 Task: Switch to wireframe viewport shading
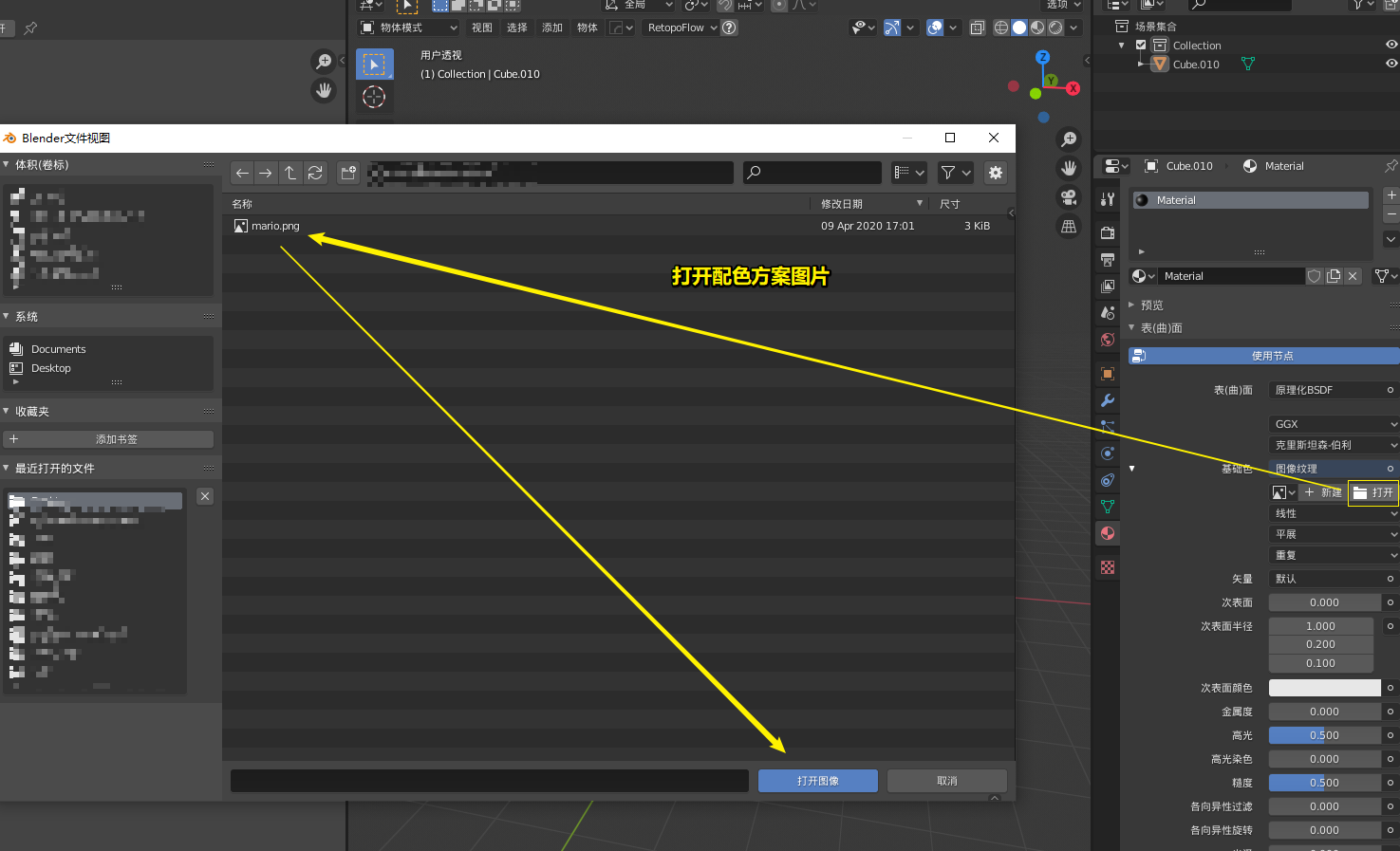1001,28
